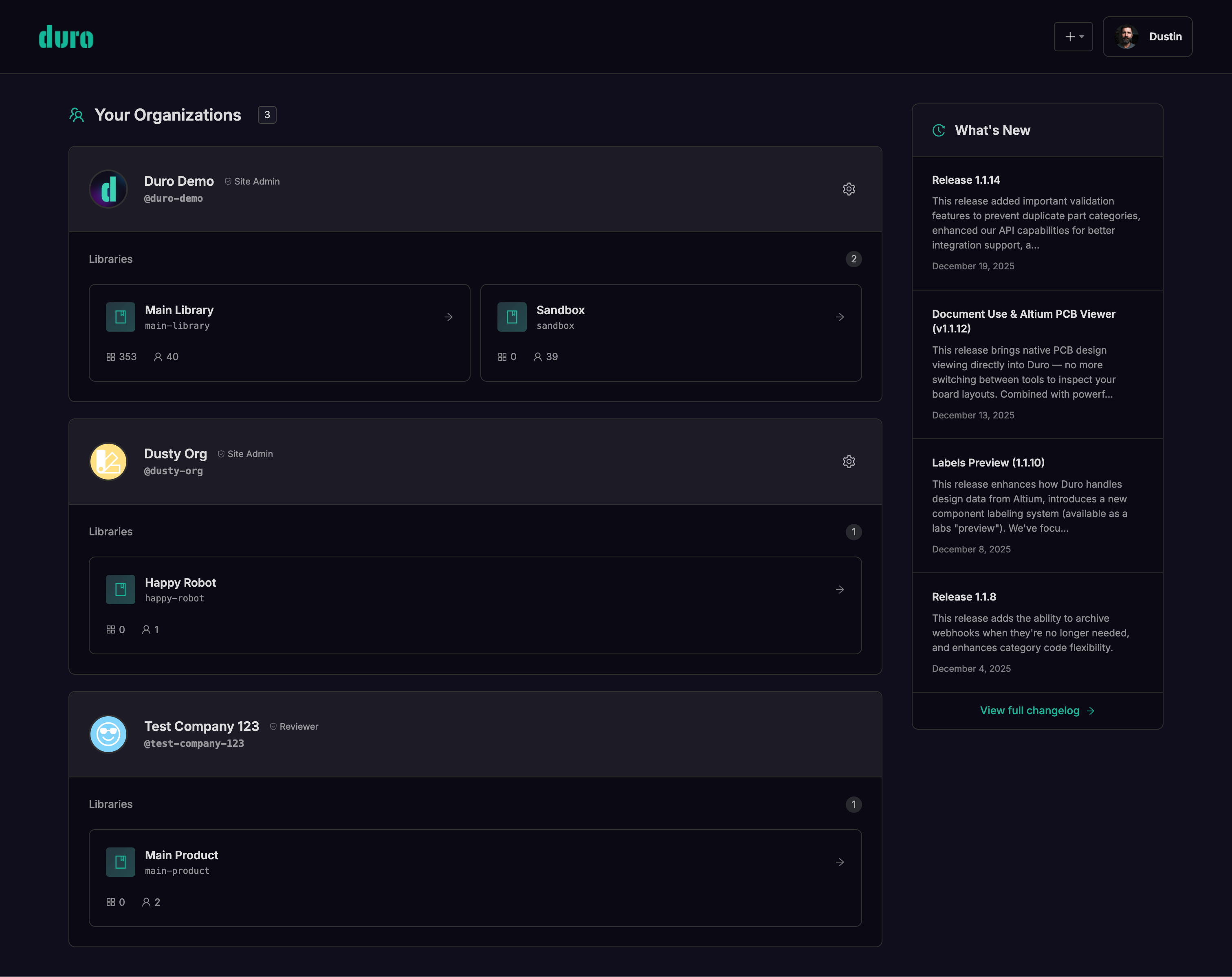This screenshot has height=977, width=1232.
Task: Click Duro Demo organization avatar
Action: (108, 189)
